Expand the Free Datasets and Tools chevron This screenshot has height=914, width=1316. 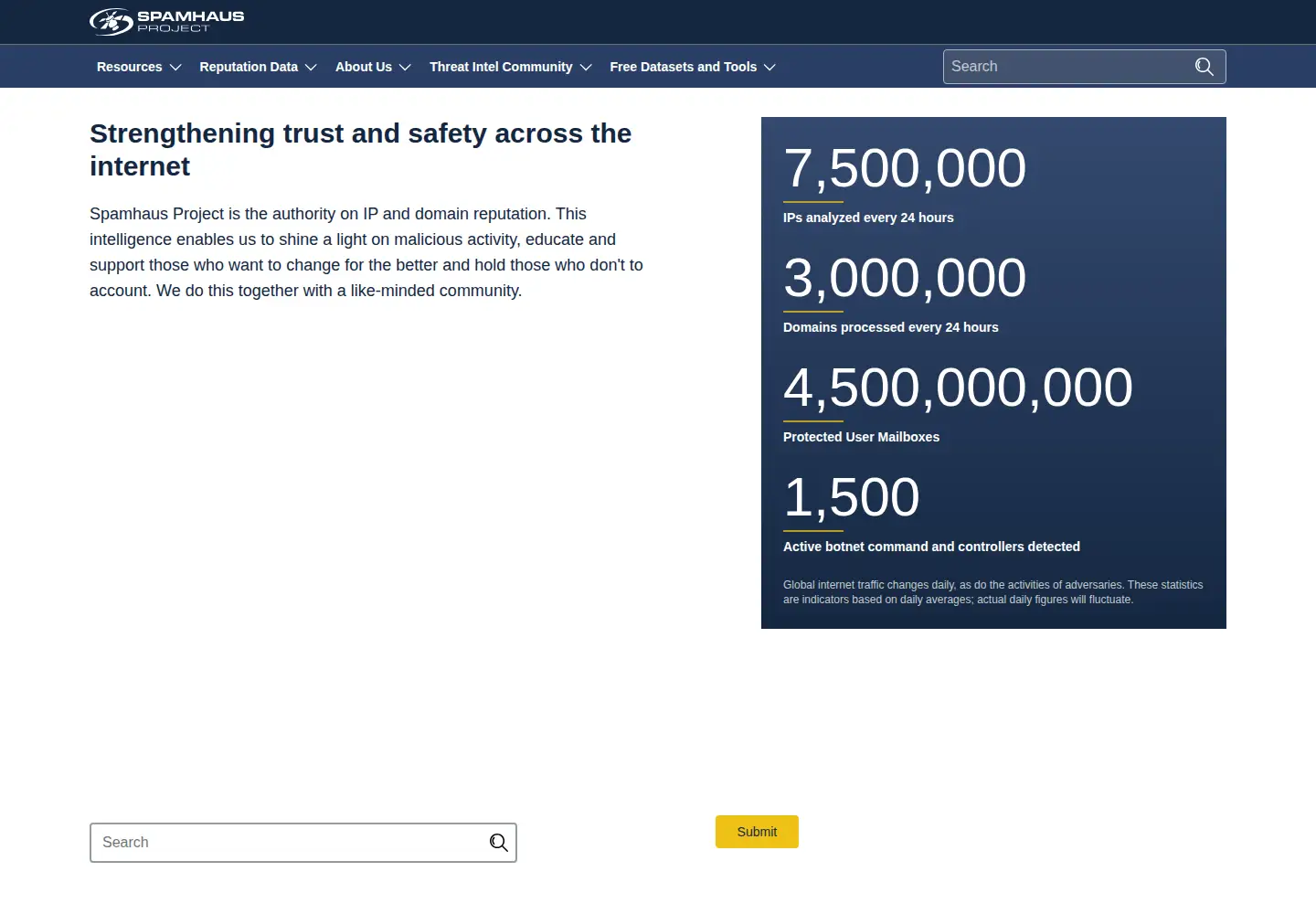point(769,68)
